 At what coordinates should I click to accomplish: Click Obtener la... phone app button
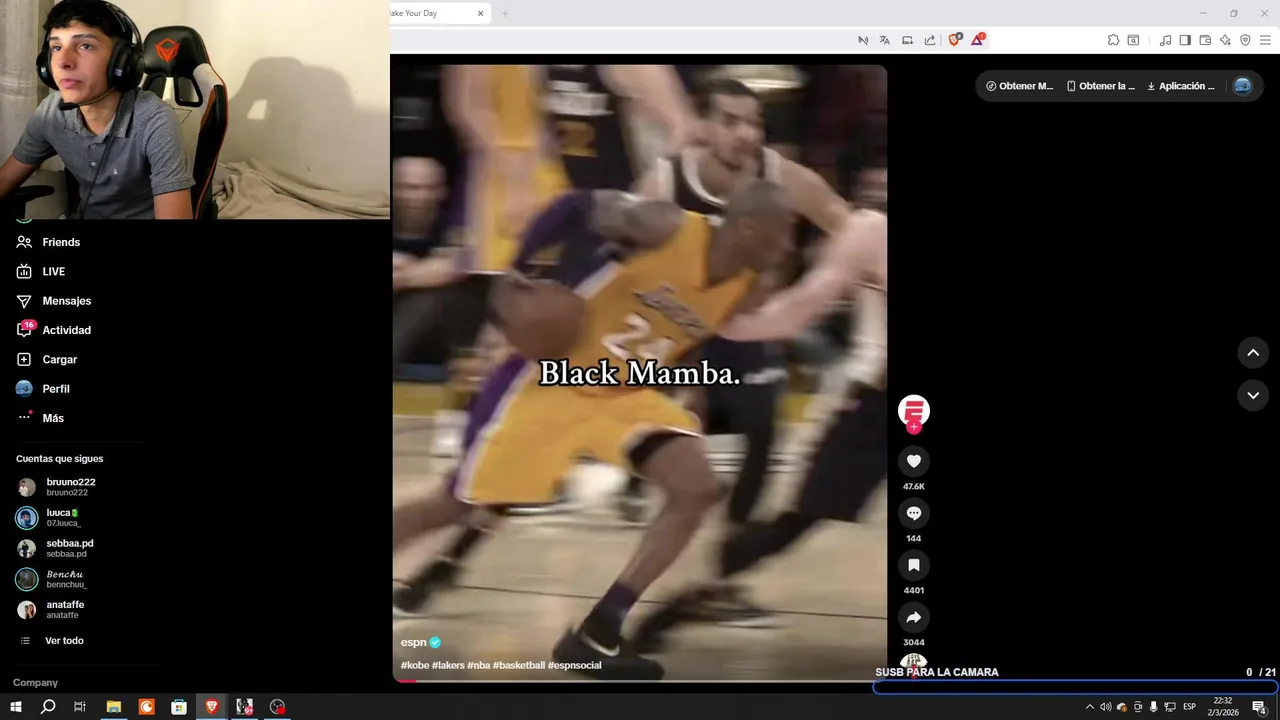click(1100, 86)
